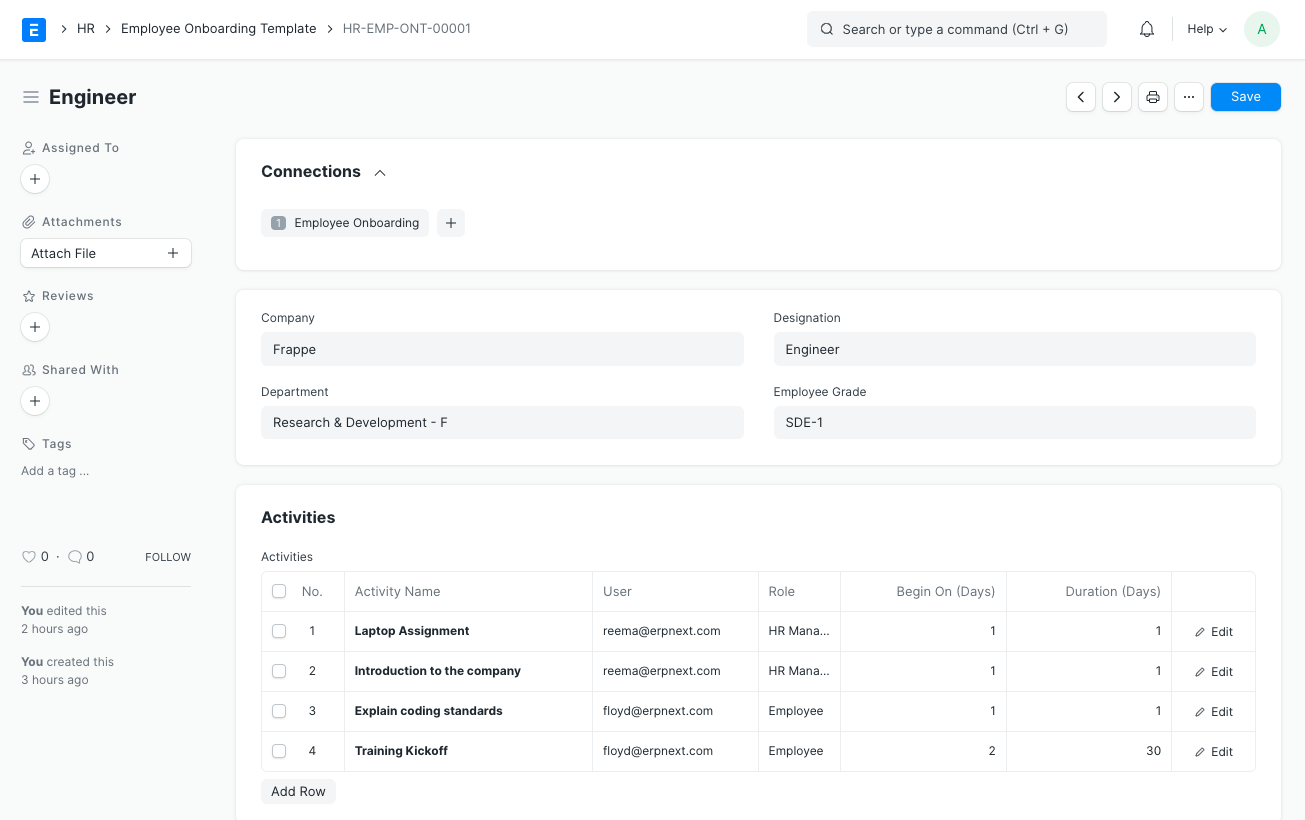Open comments via the comment bubble icon
The width and height of the screenshot is (1305, 820).
[x=73, y=556]
